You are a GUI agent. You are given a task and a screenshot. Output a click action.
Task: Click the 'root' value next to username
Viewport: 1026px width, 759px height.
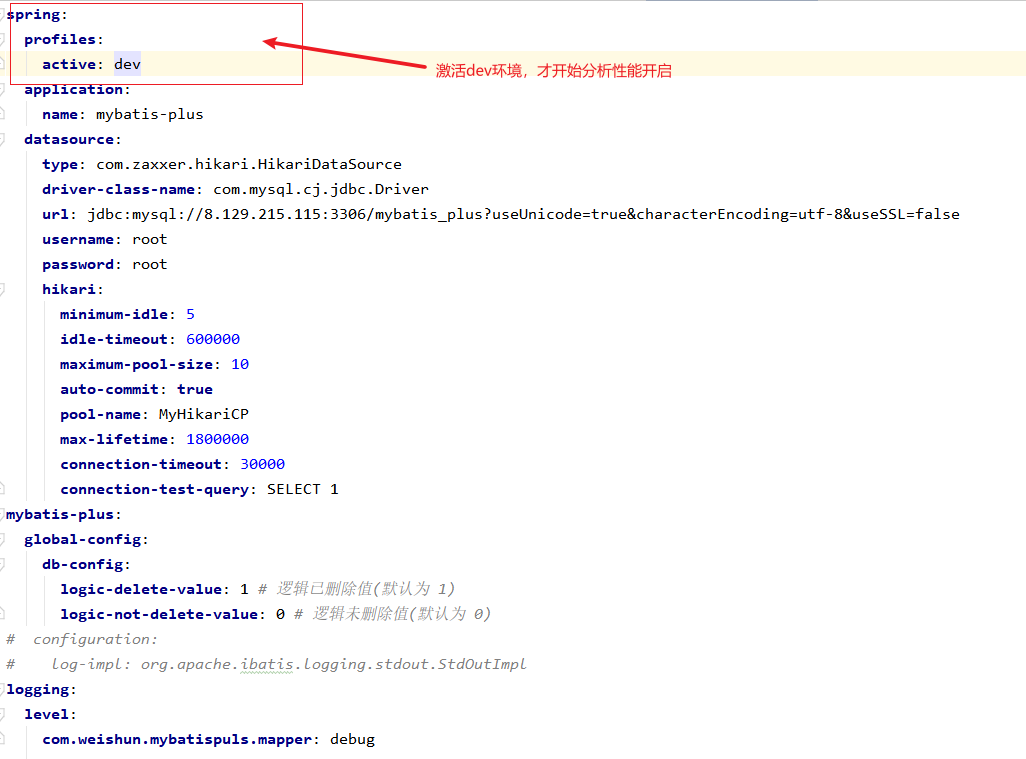click(149, 239)
